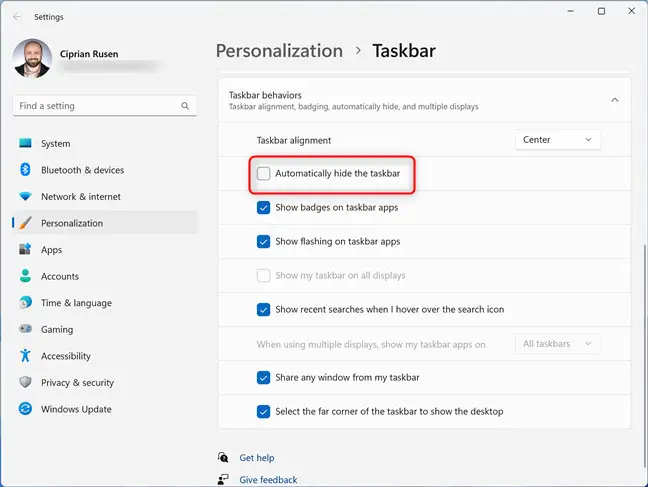Image resolution: width=648 pixels, height=487 pixels.
Task: Click 'When using multiple displays' label
Action: (371, 344)
